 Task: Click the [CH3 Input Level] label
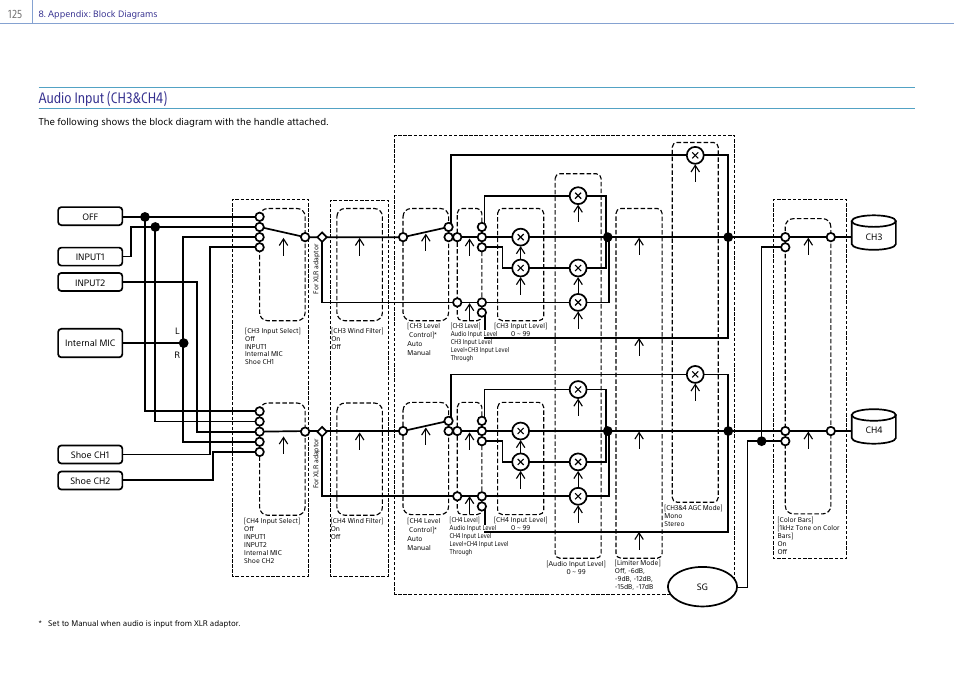click(521, 326)
